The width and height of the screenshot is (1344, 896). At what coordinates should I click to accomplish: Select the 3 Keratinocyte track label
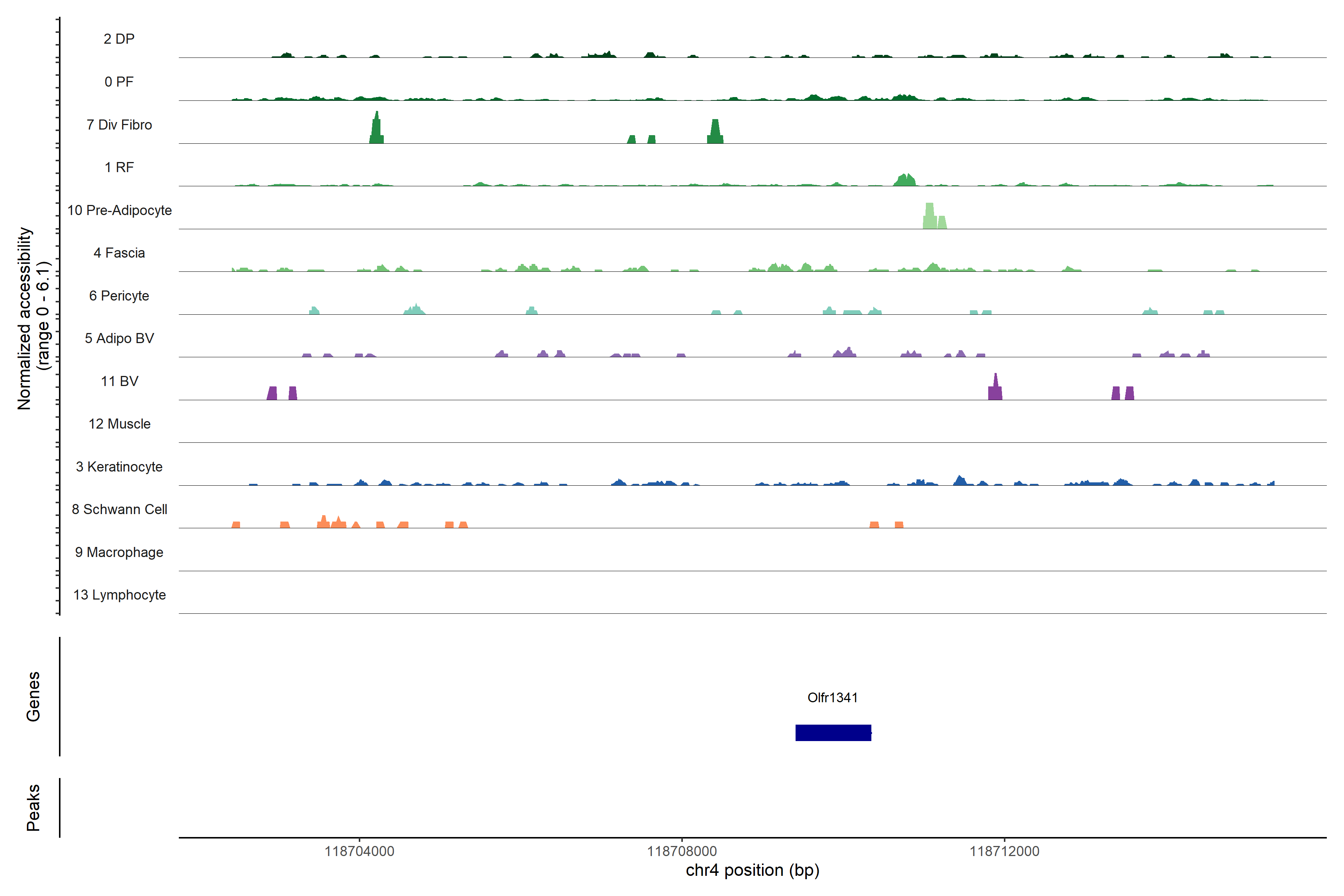point(119,467)
